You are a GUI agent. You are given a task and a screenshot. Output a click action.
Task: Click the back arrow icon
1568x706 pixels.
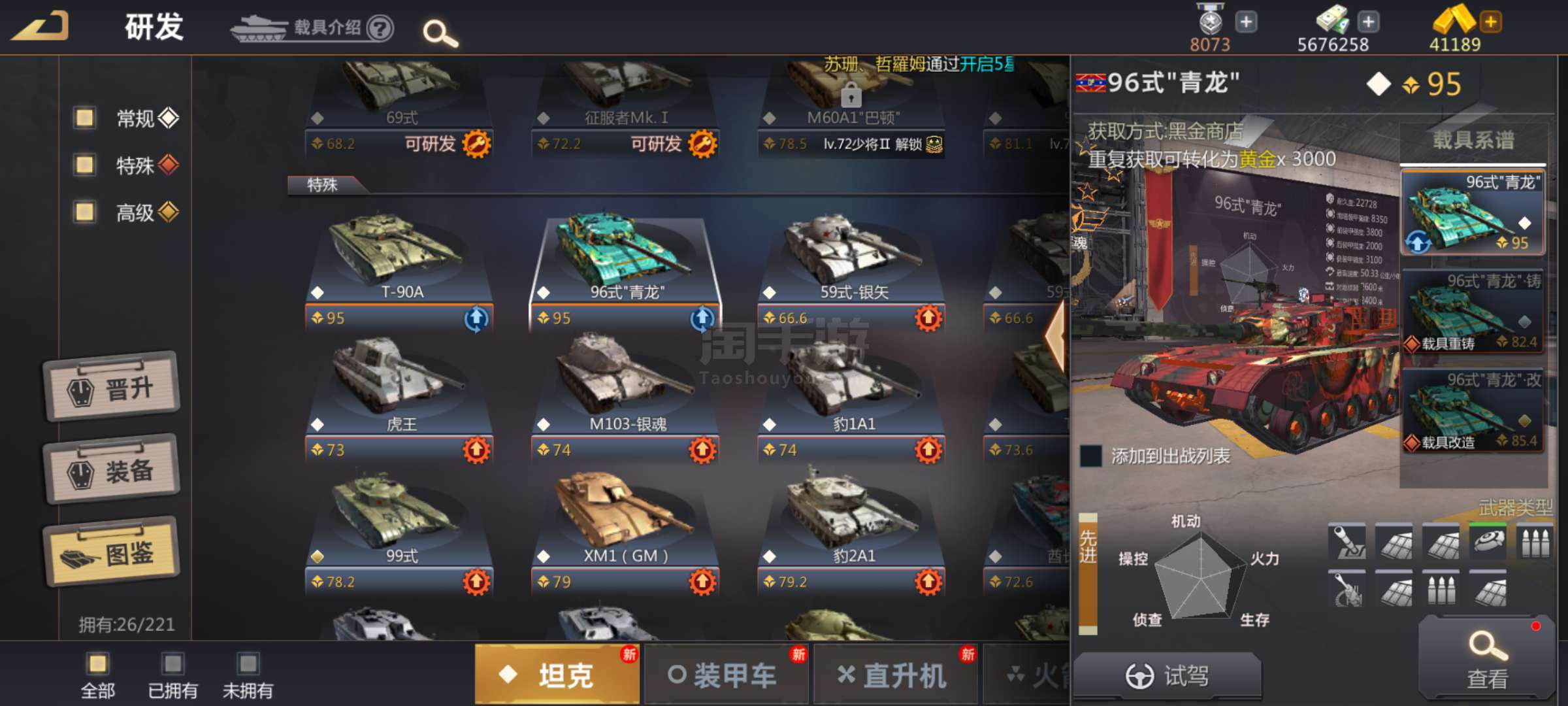pyautogui.click(x=41, y=27)
